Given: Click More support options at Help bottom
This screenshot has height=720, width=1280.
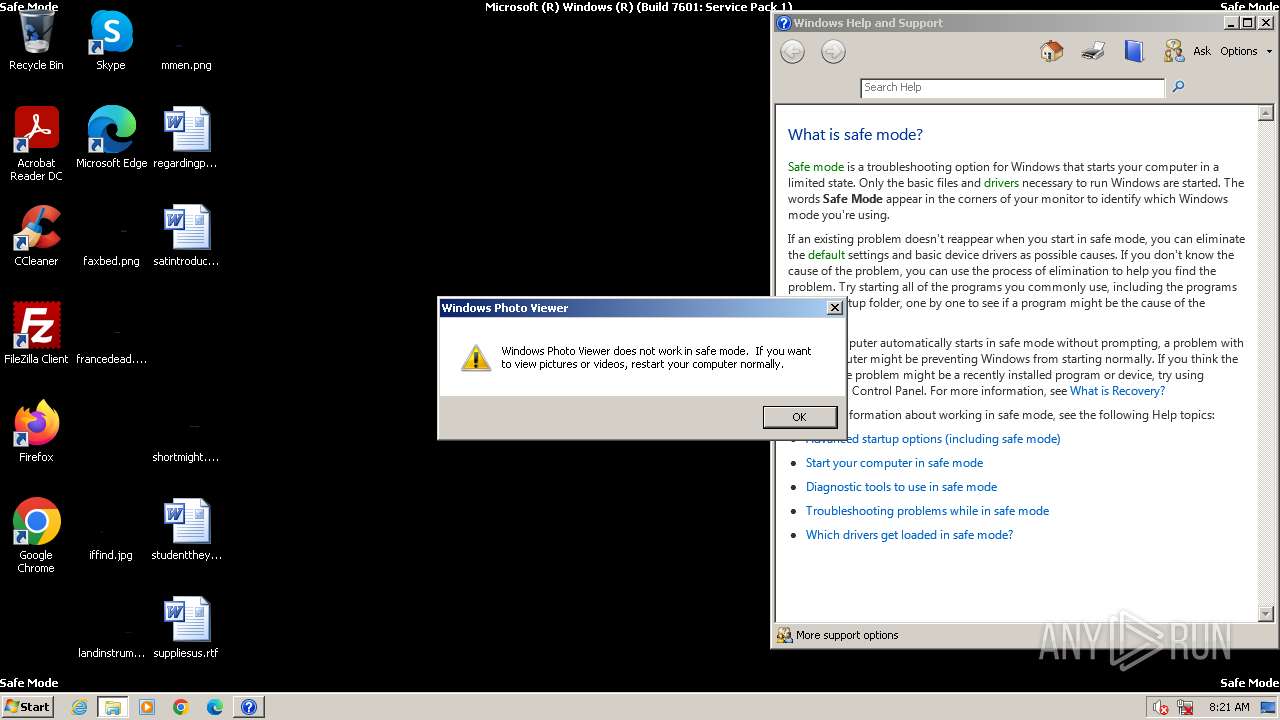Looking at the screenshot, I should point(838,635).
